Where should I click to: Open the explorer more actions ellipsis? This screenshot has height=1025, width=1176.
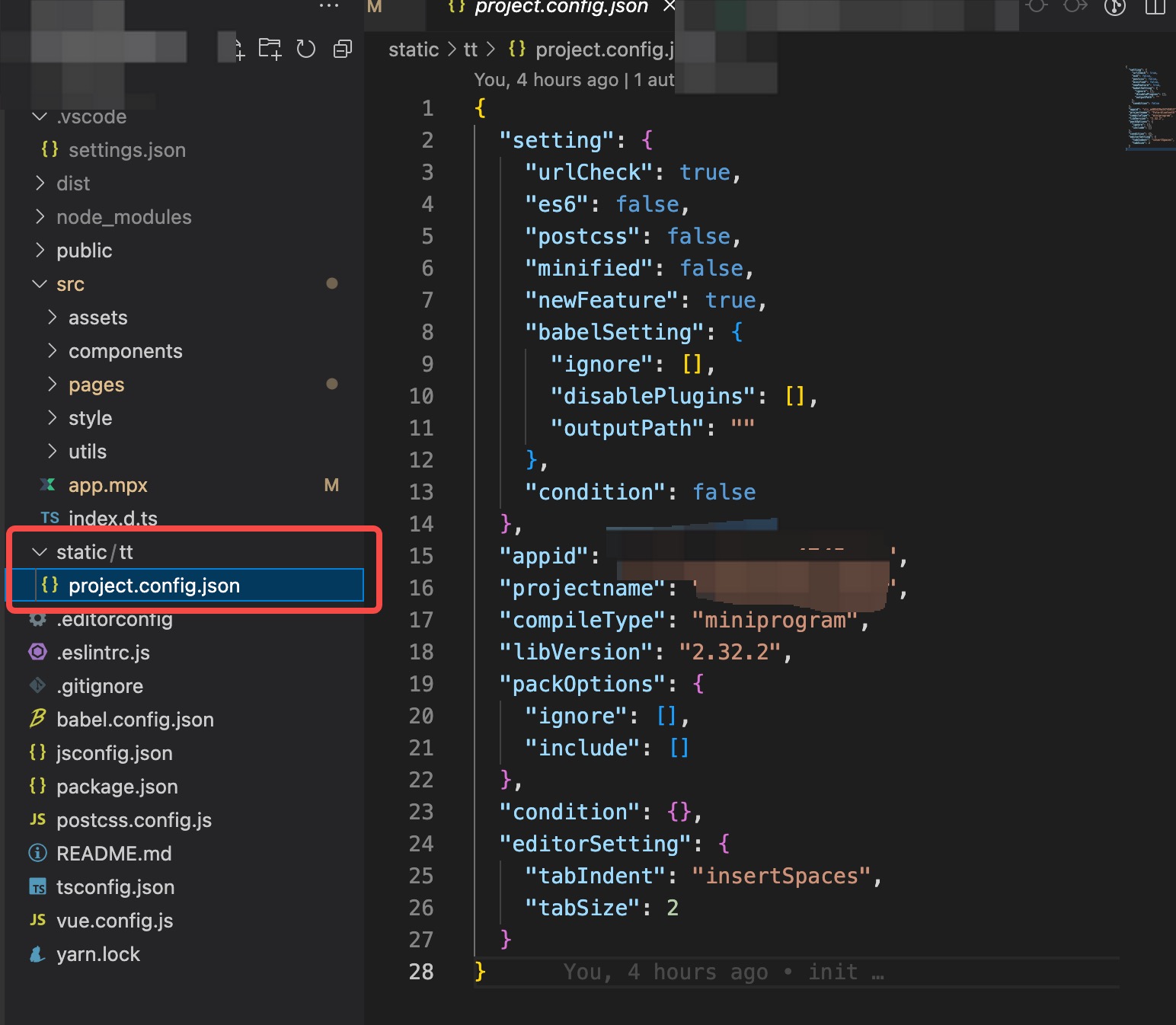(329, 6)
